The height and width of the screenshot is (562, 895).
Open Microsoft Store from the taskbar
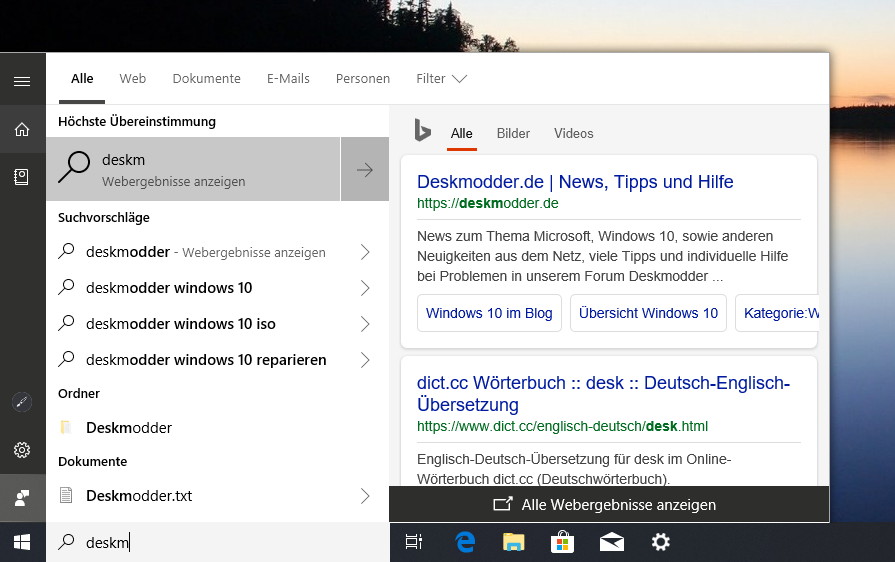pyautogui.click(x=562, y=541)
